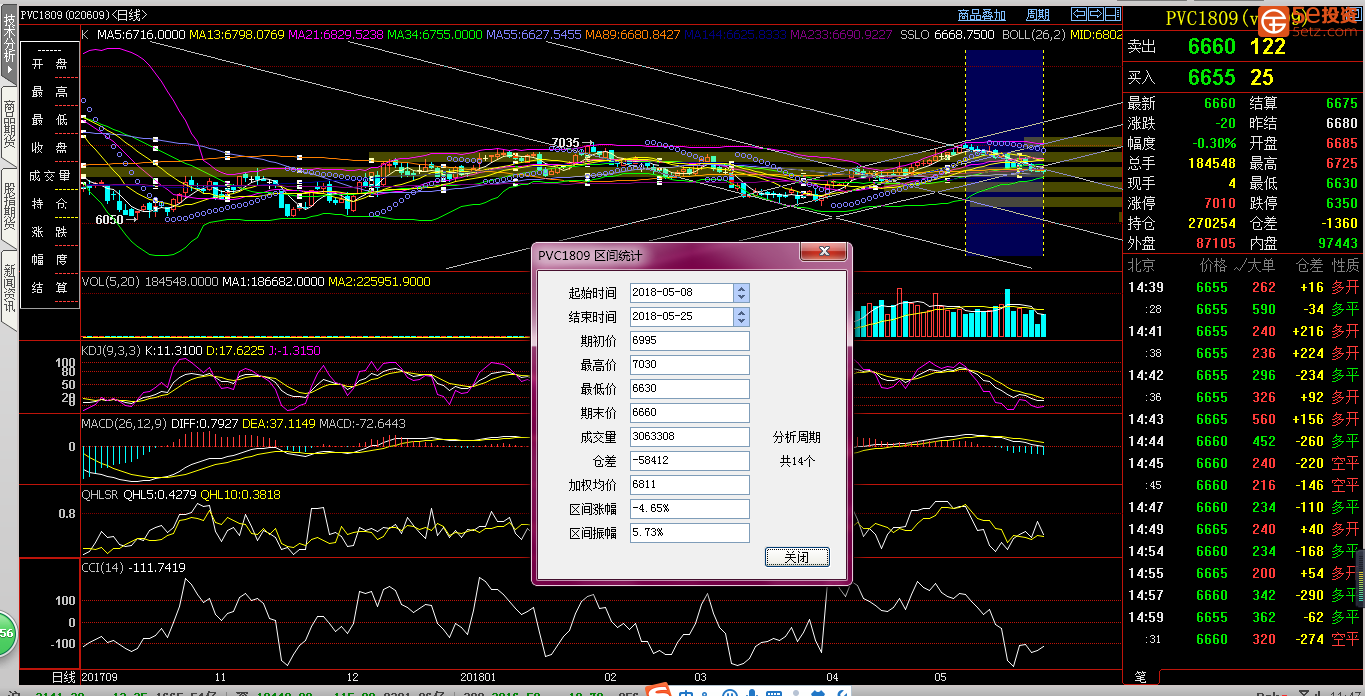
Task: Click the 起始时间 date field
Action: (x=682, y=293)
